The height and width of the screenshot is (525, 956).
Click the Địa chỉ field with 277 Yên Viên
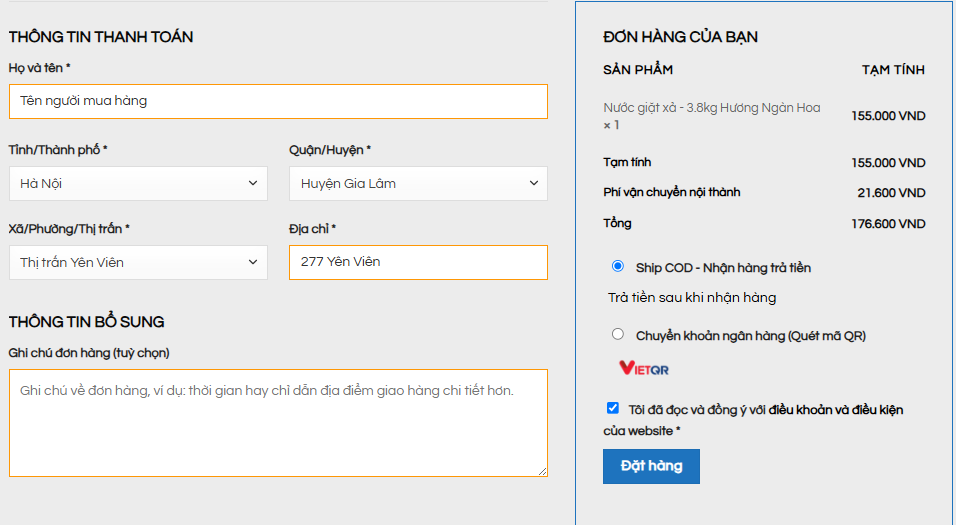pyautogui.click(x=418, y=262)
